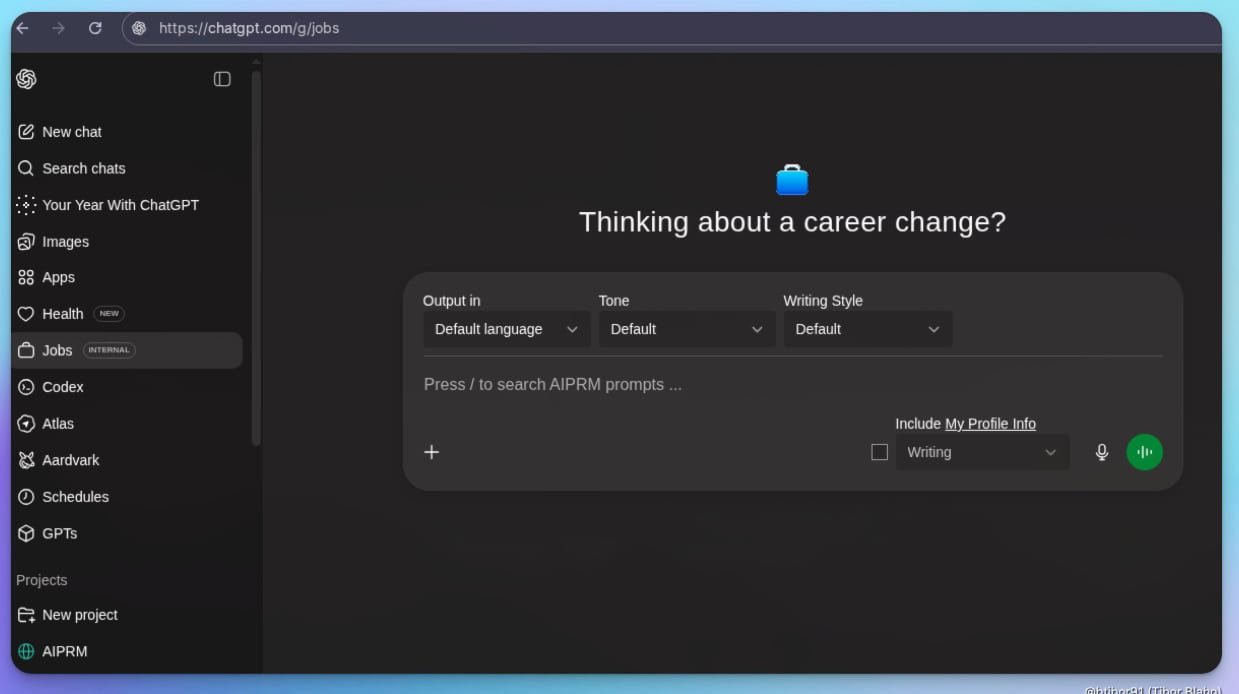Click the ChatGPT logo icon
The width and height of the screenshot is (1239, 694).
[27, 79]
